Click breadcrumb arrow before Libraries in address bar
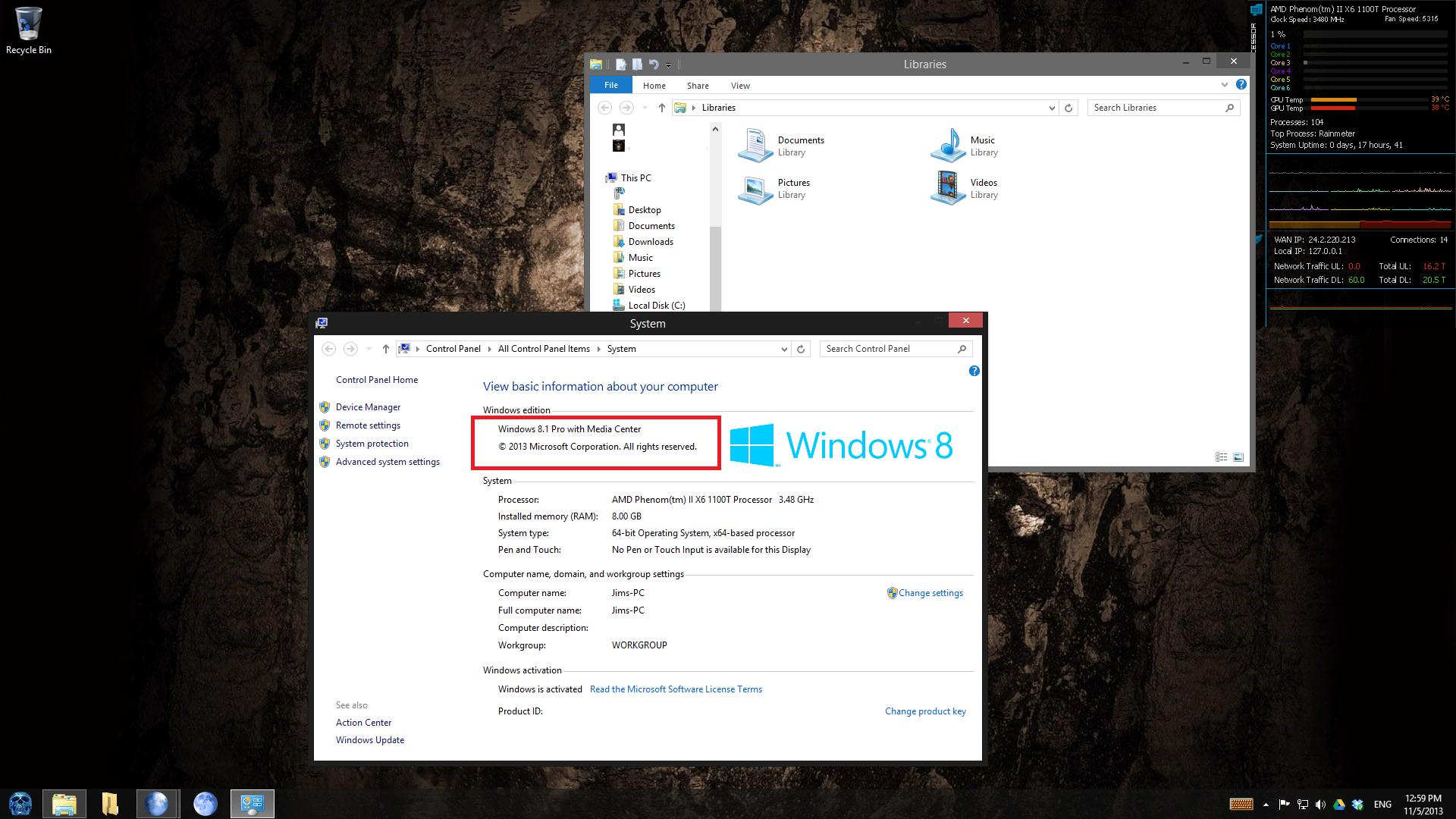The width and height of the screenshot is (1456, 819). pos(694,108)
